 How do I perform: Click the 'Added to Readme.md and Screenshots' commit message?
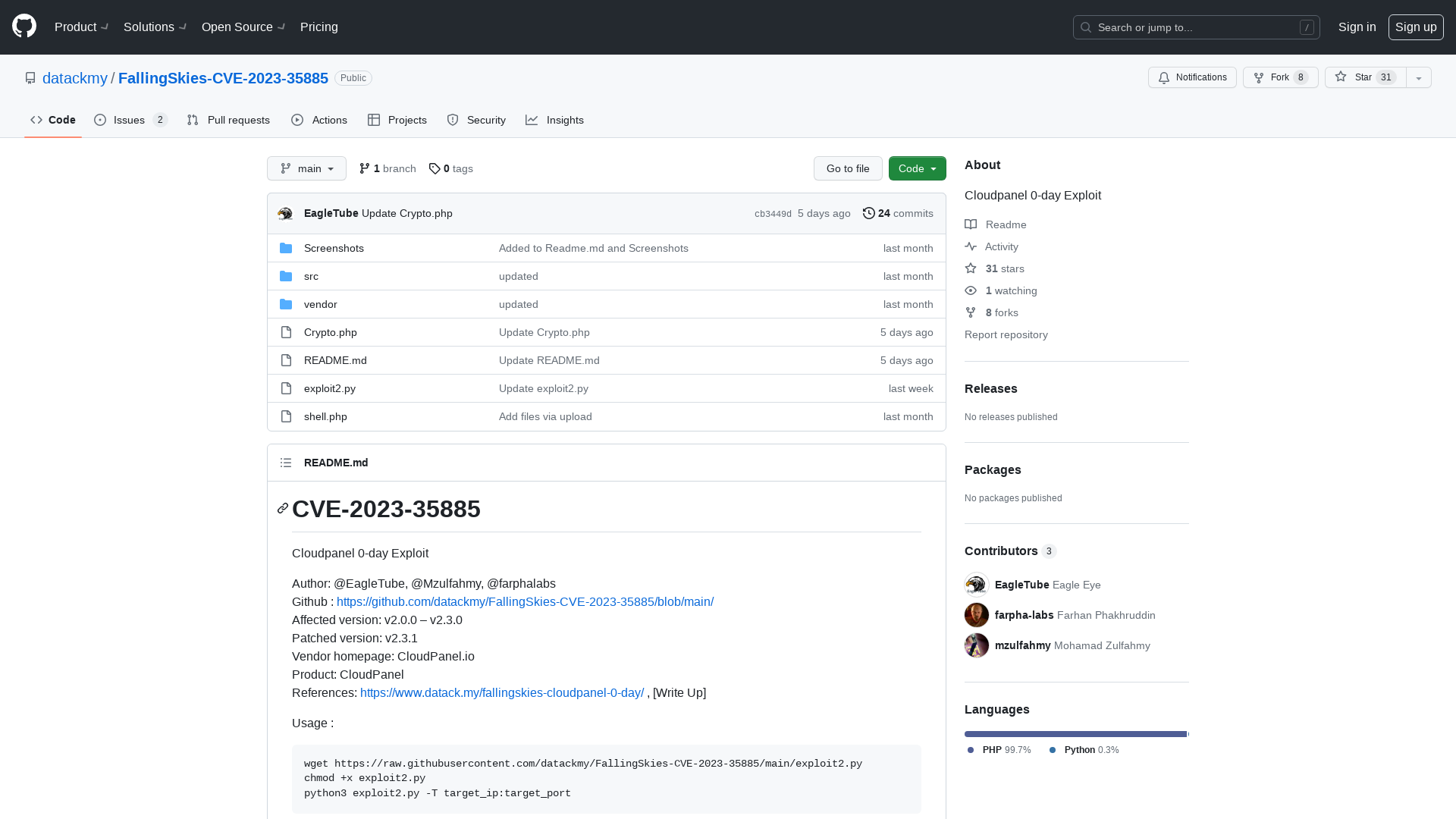pos(594,248)
